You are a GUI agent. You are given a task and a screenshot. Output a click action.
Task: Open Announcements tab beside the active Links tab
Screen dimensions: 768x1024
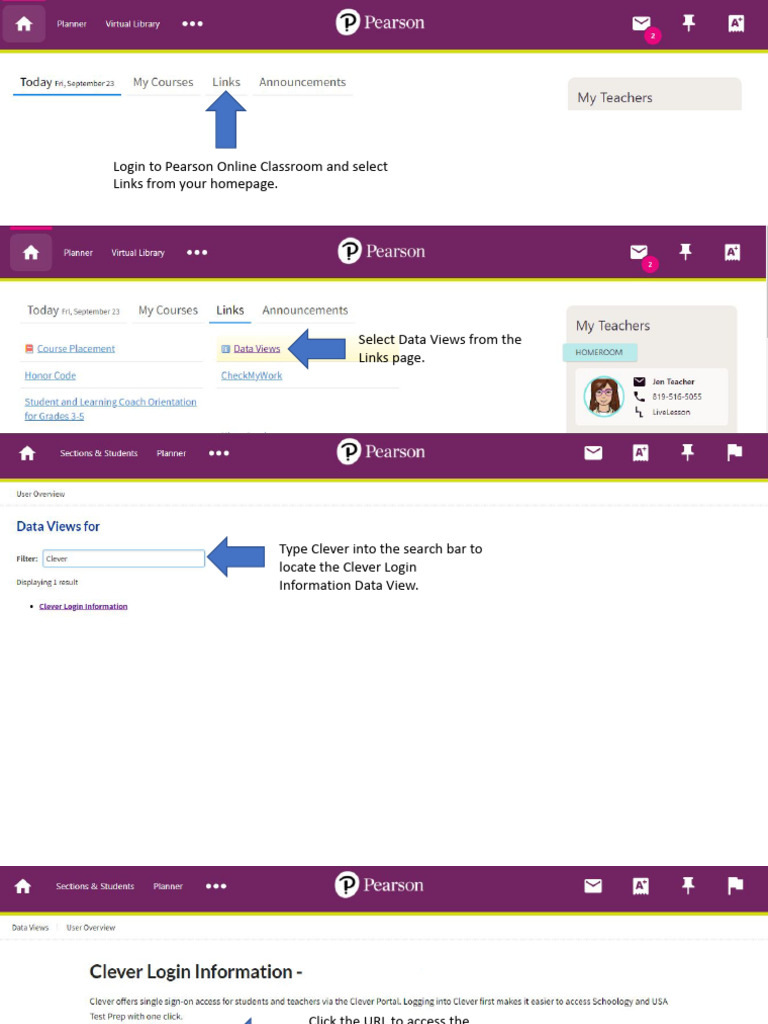point(305,310)
